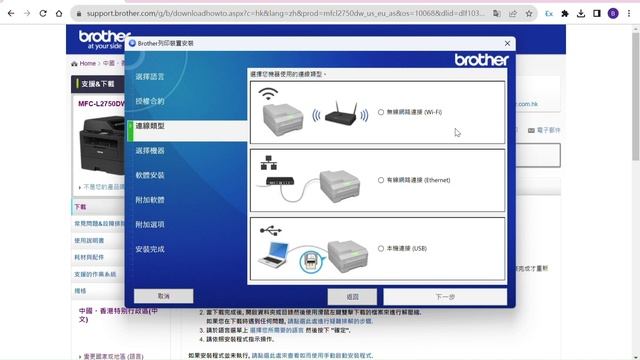Click the 連線類型 step in installer sidebar
Image resolution: width=640 pixels, height=360 pixels.
[x=150, y=126]
